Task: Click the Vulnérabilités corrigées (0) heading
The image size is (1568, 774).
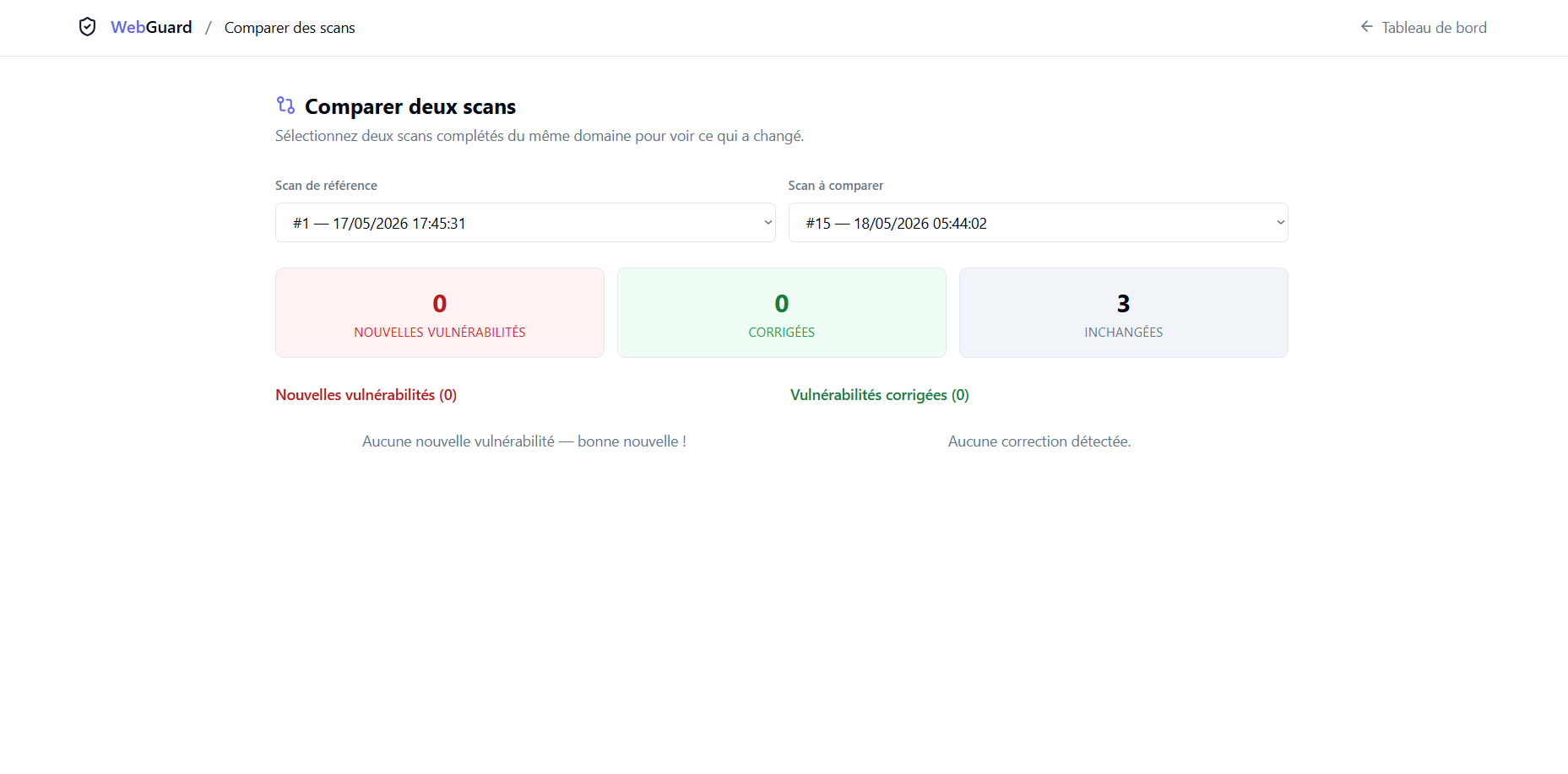Action: pyautogui.click(x=880, y=395)
